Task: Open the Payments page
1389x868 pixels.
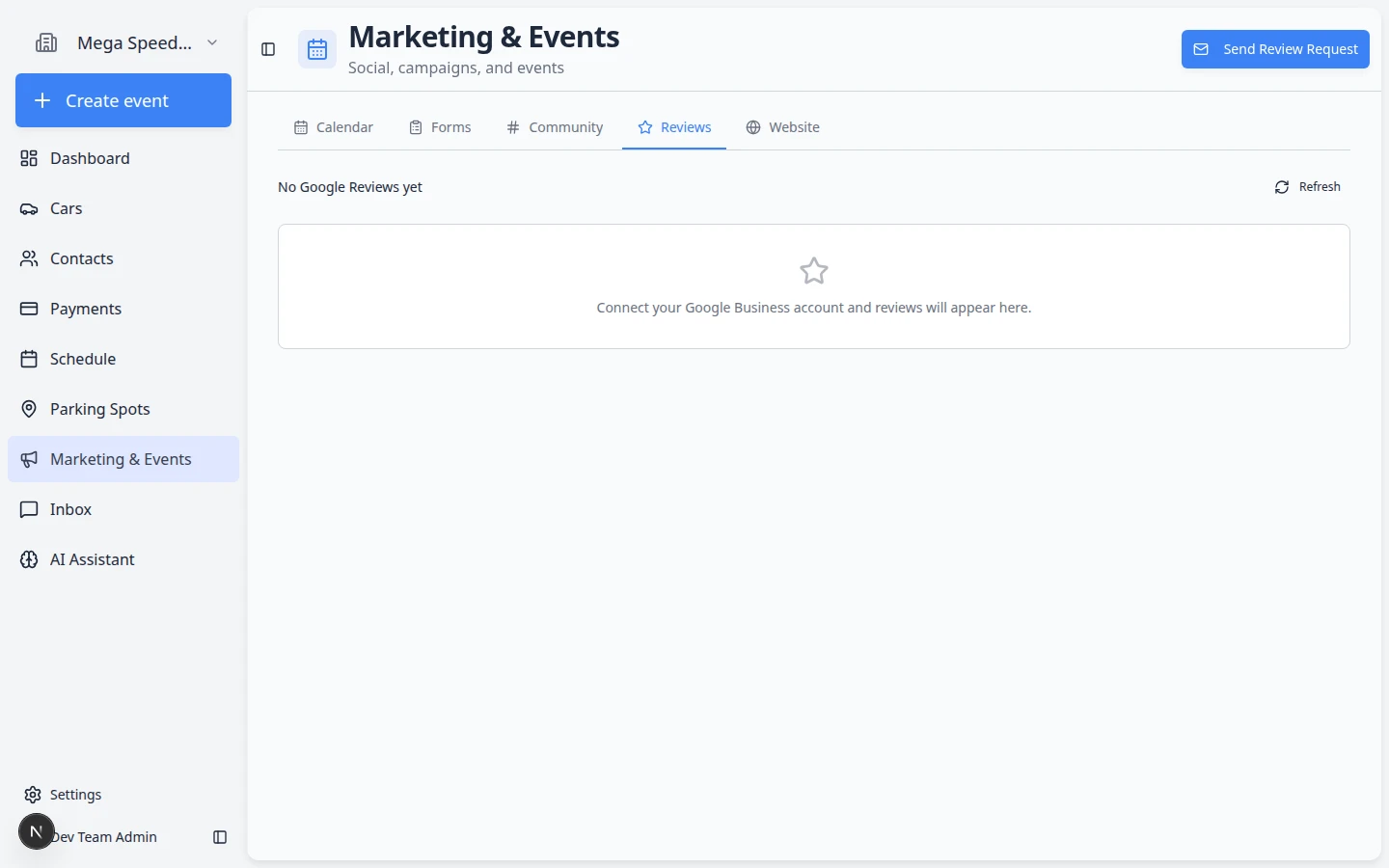Action: pos(123,309)
